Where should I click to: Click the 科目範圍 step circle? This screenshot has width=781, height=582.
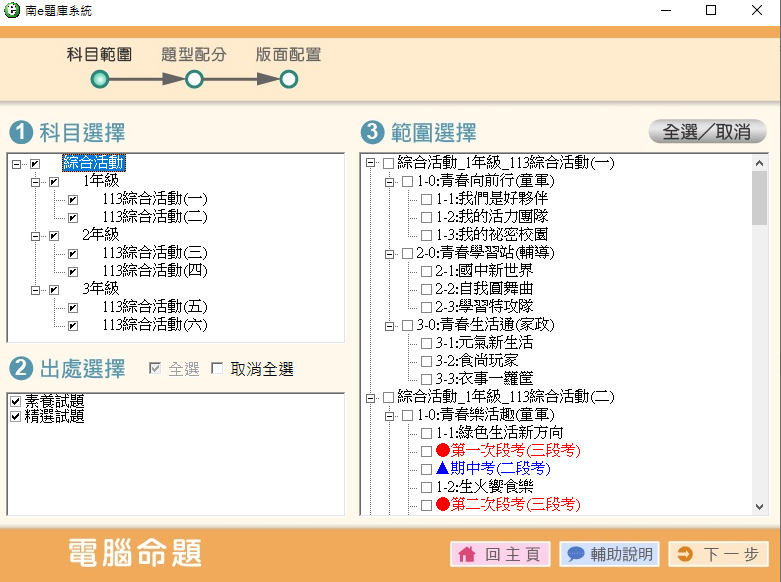[x=99, y=79]
